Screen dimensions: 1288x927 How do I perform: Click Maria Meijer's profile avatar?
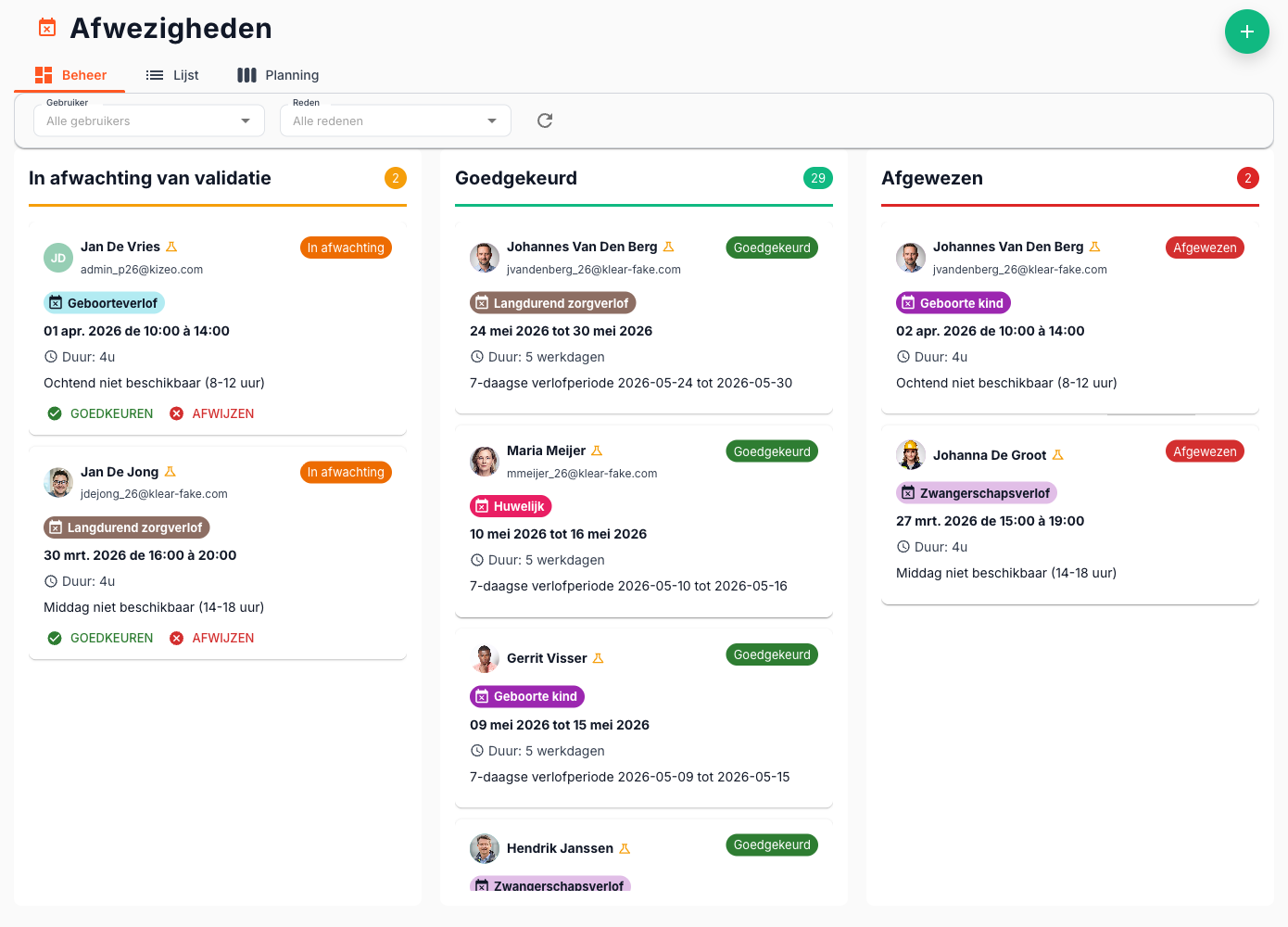coord(484,461)
